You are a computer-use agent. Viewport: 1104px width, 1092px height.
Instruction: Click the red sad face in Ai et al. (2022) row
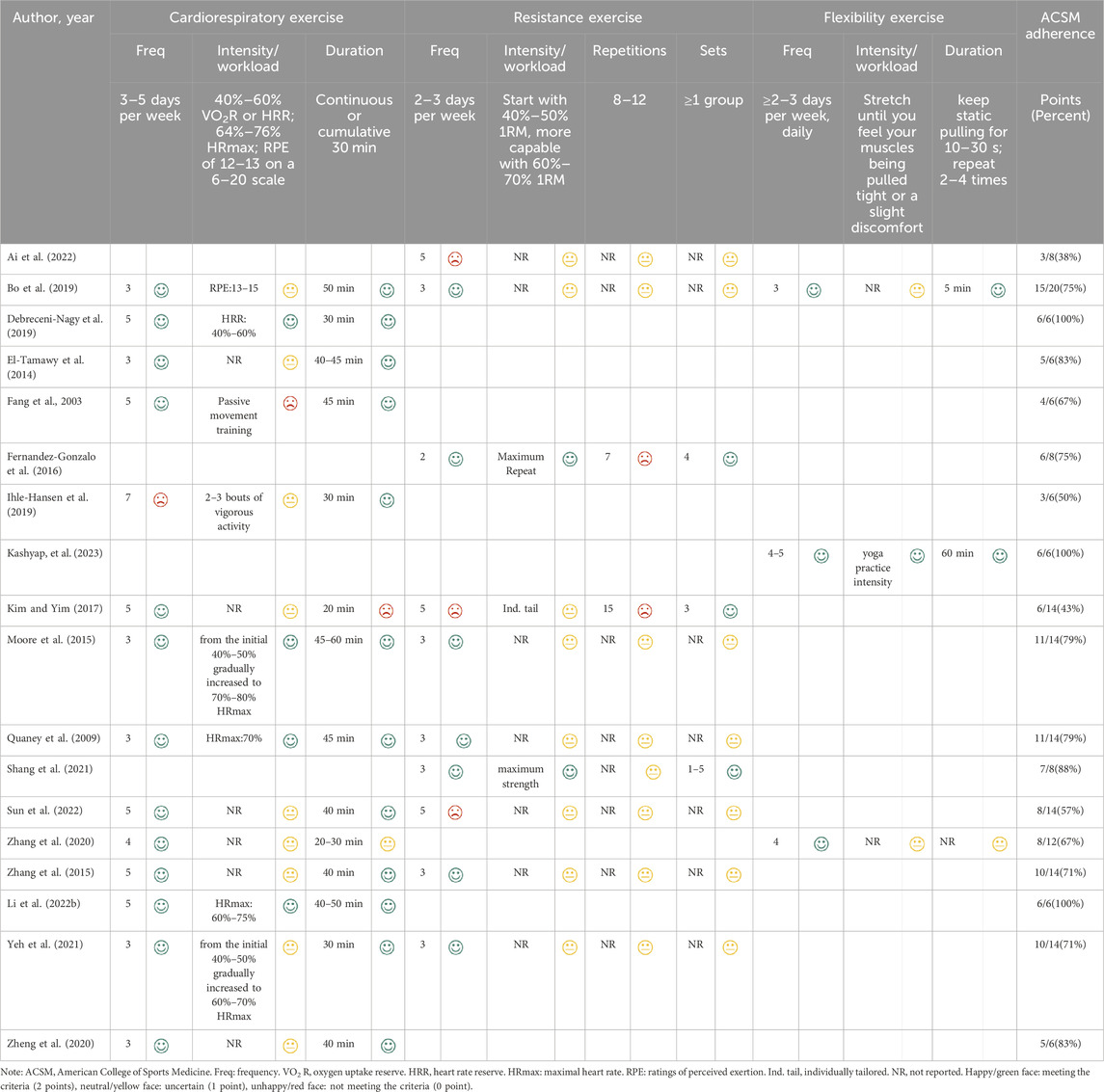(x=455, y=259)
